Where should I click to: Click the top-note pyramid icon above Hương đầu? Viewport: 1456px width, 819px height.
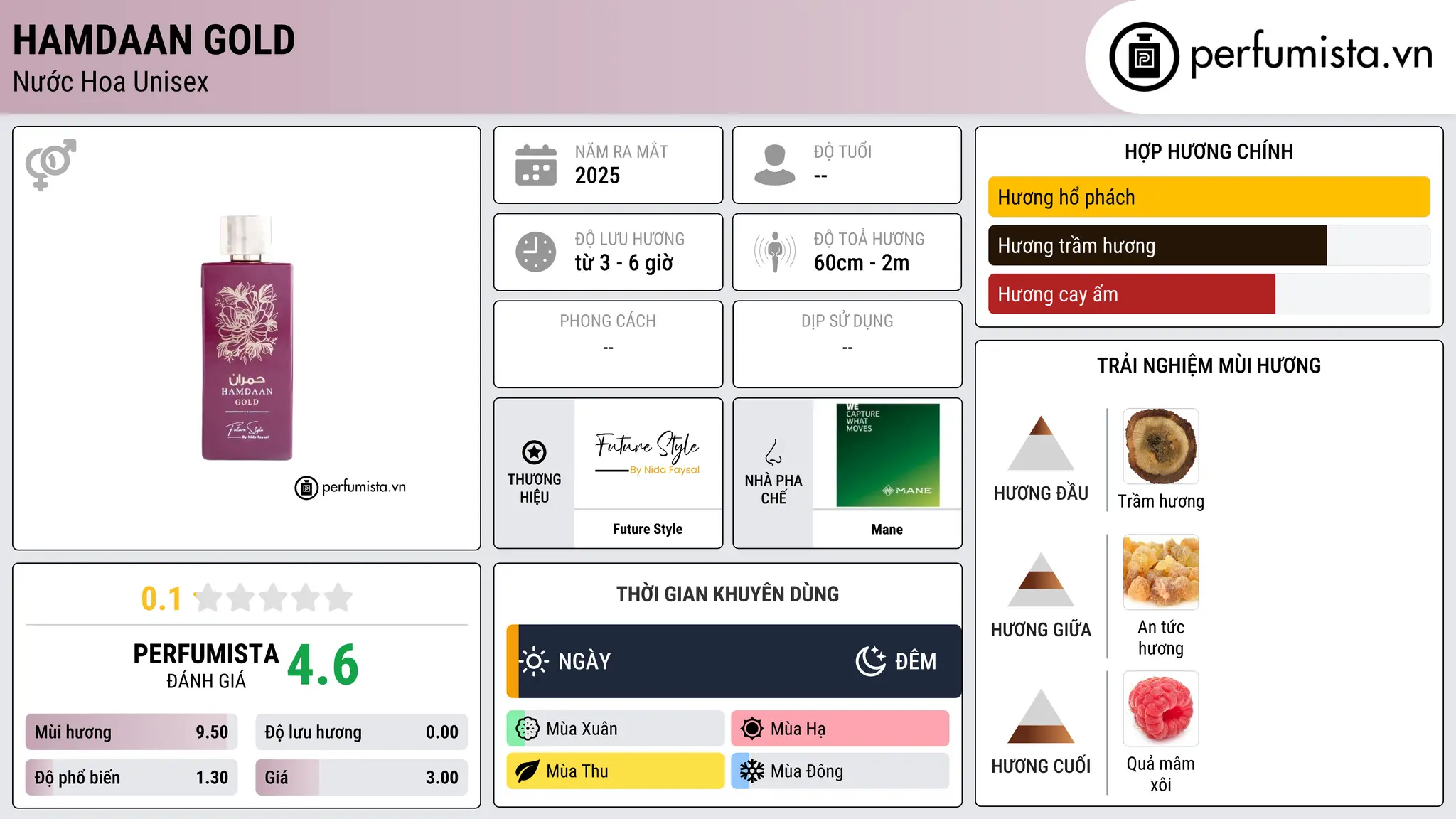coord(1041,443)
